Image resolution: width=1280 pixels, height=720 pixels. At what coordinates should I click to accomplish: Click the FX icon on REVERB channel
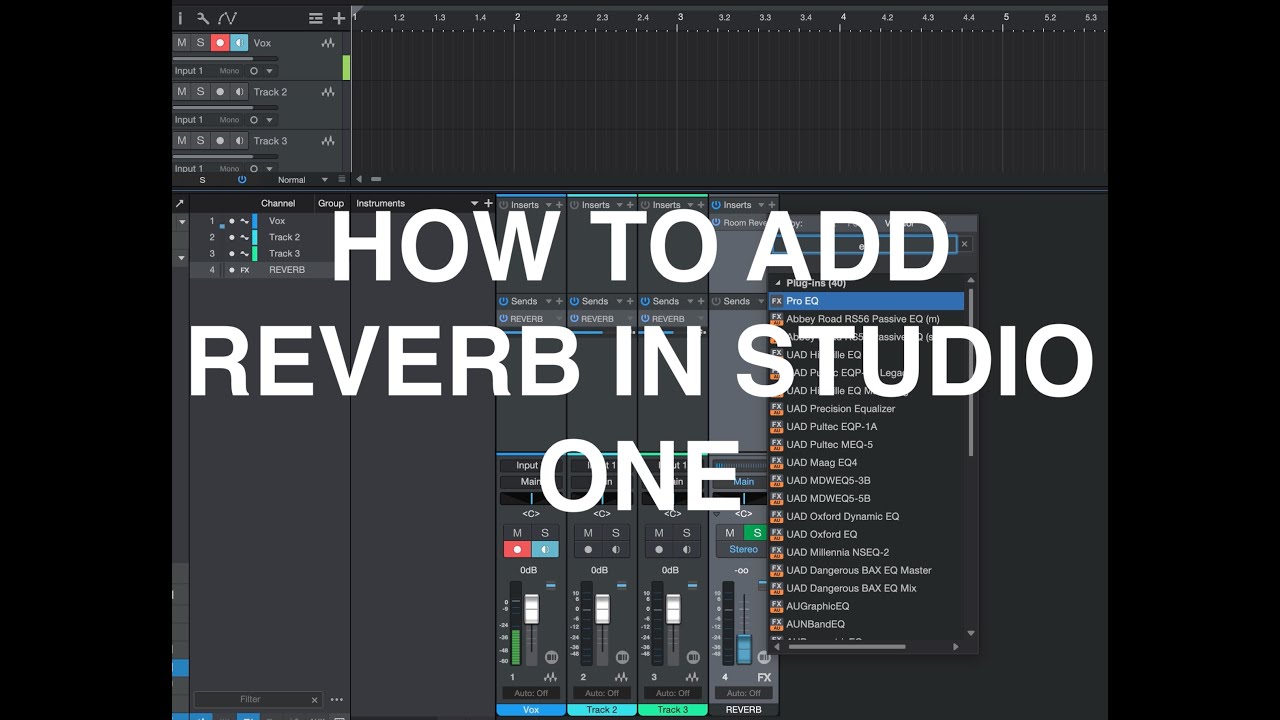point(764,677)
